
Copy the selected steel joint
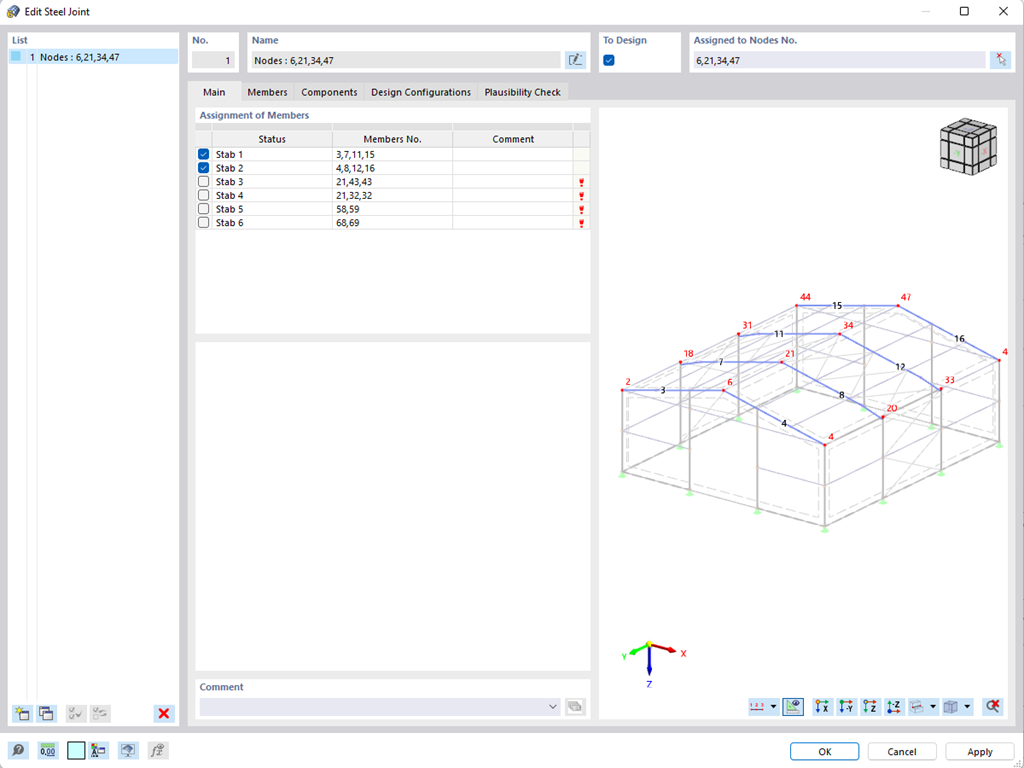[46, 713]
